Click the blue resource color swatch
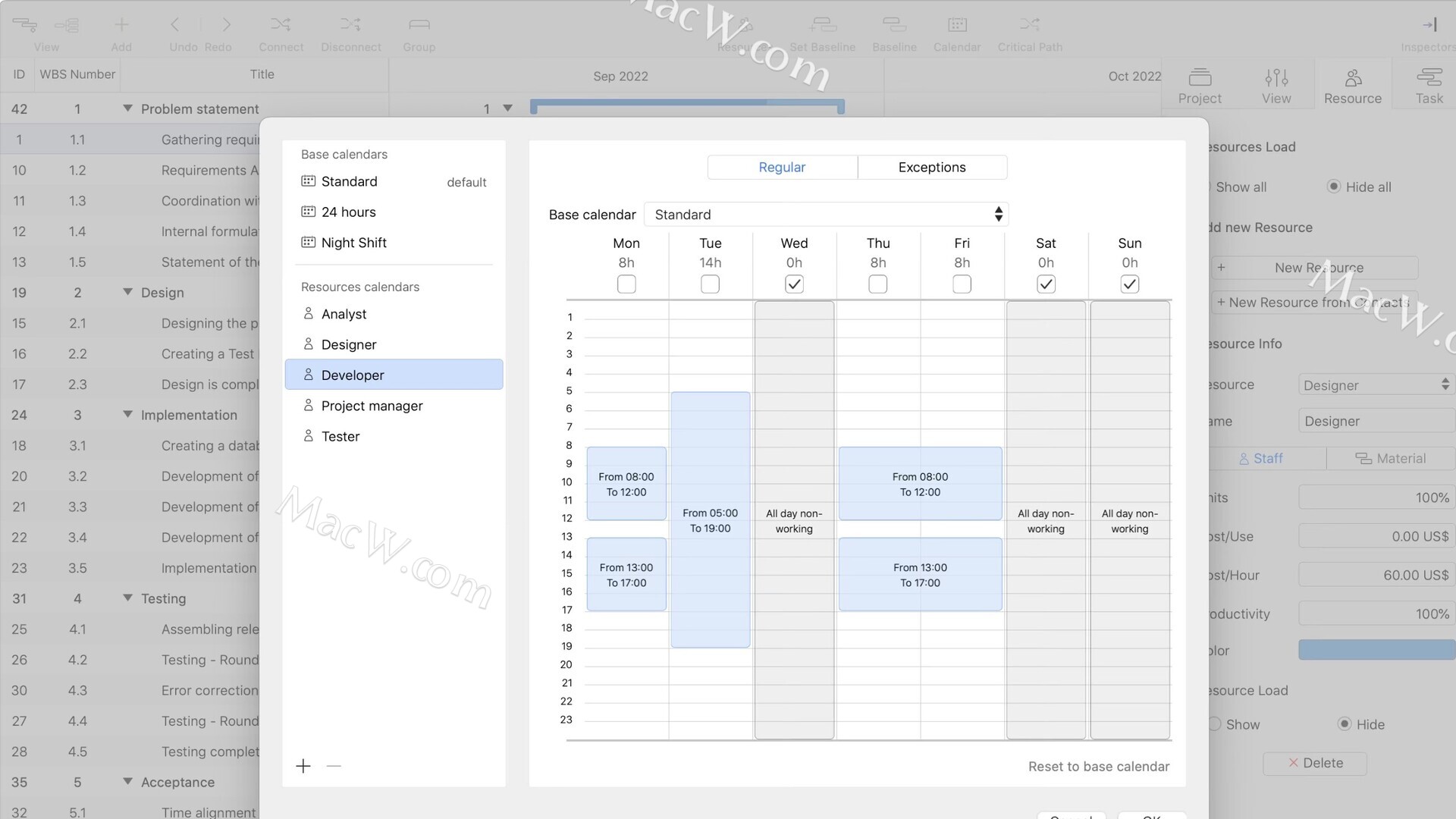The image size is (1456, 819). (1376, 650)
